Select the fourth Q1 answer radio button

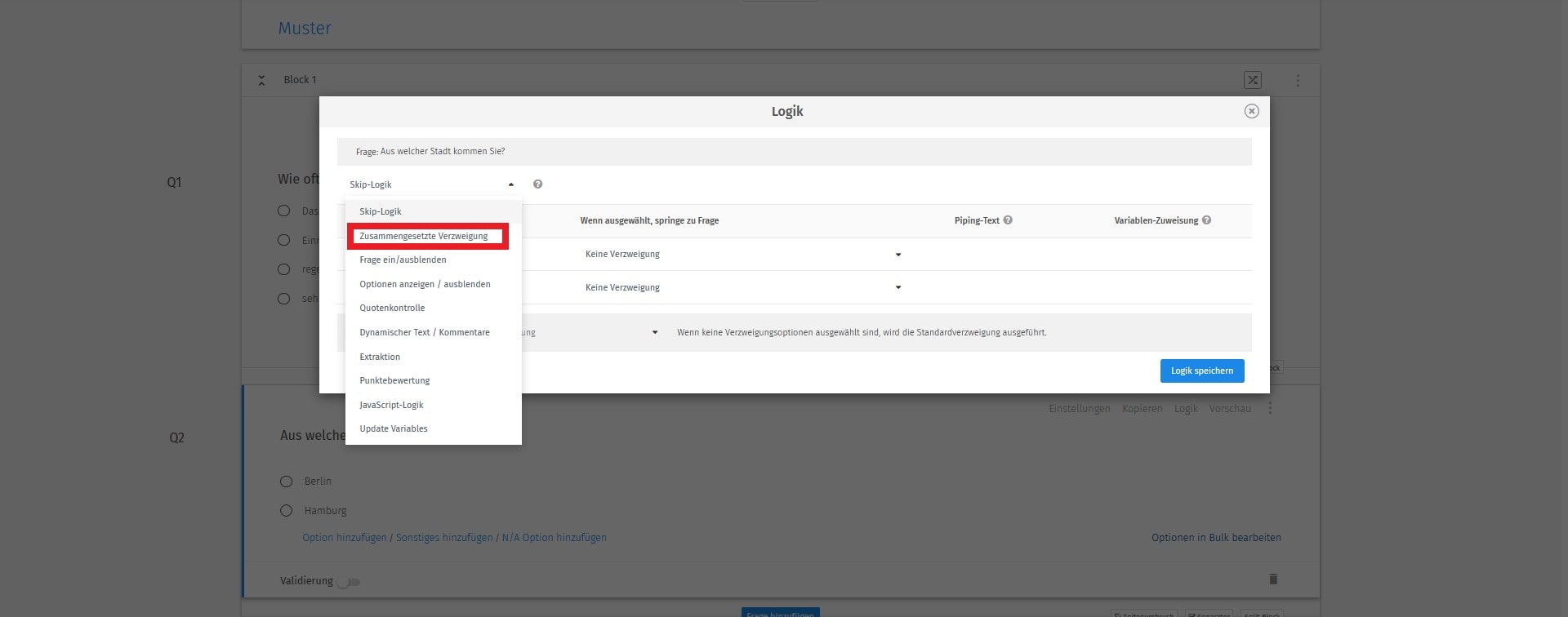(283, 299)
